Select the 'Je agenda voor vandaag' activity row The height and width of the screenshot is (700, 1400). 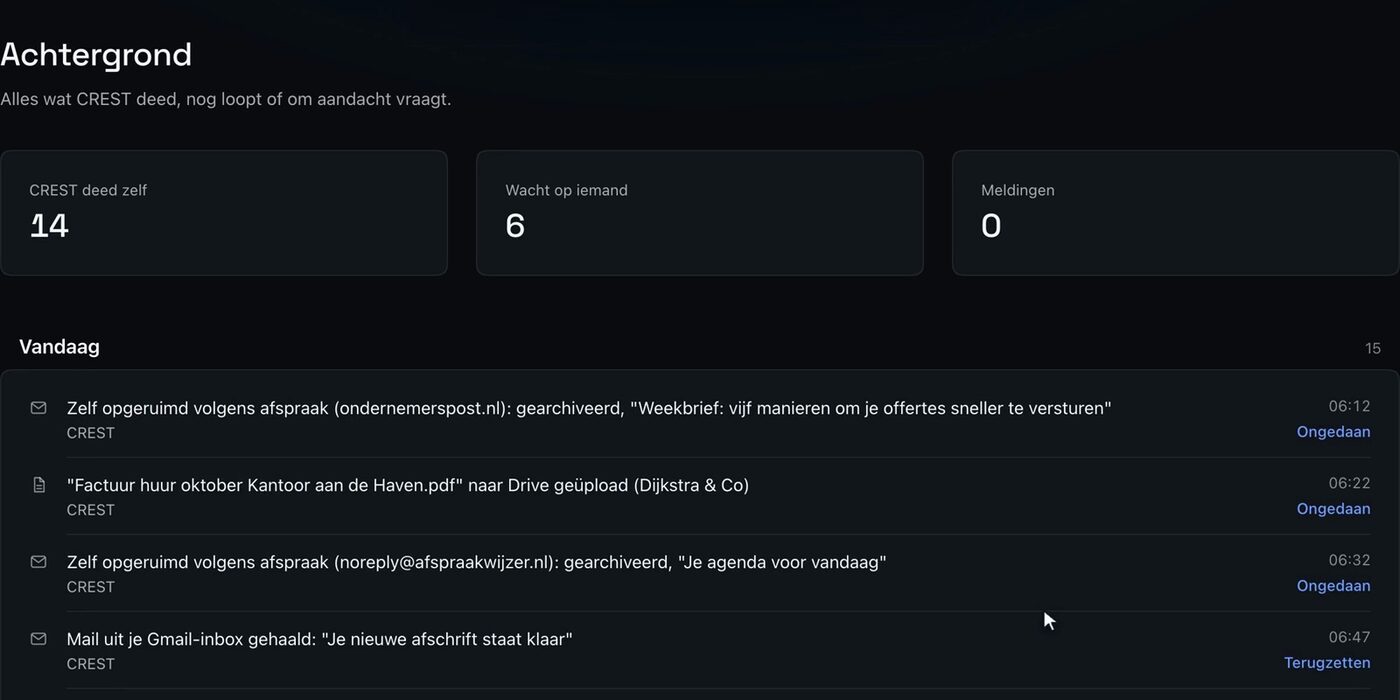point(700,573)
